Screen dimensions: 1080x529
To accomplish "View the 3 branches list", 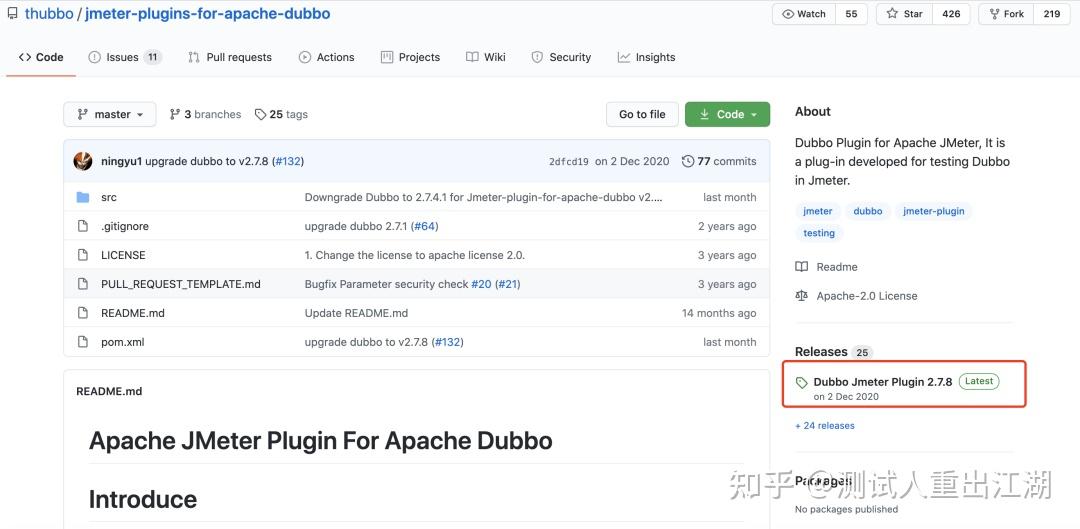I will coord(205,114).
